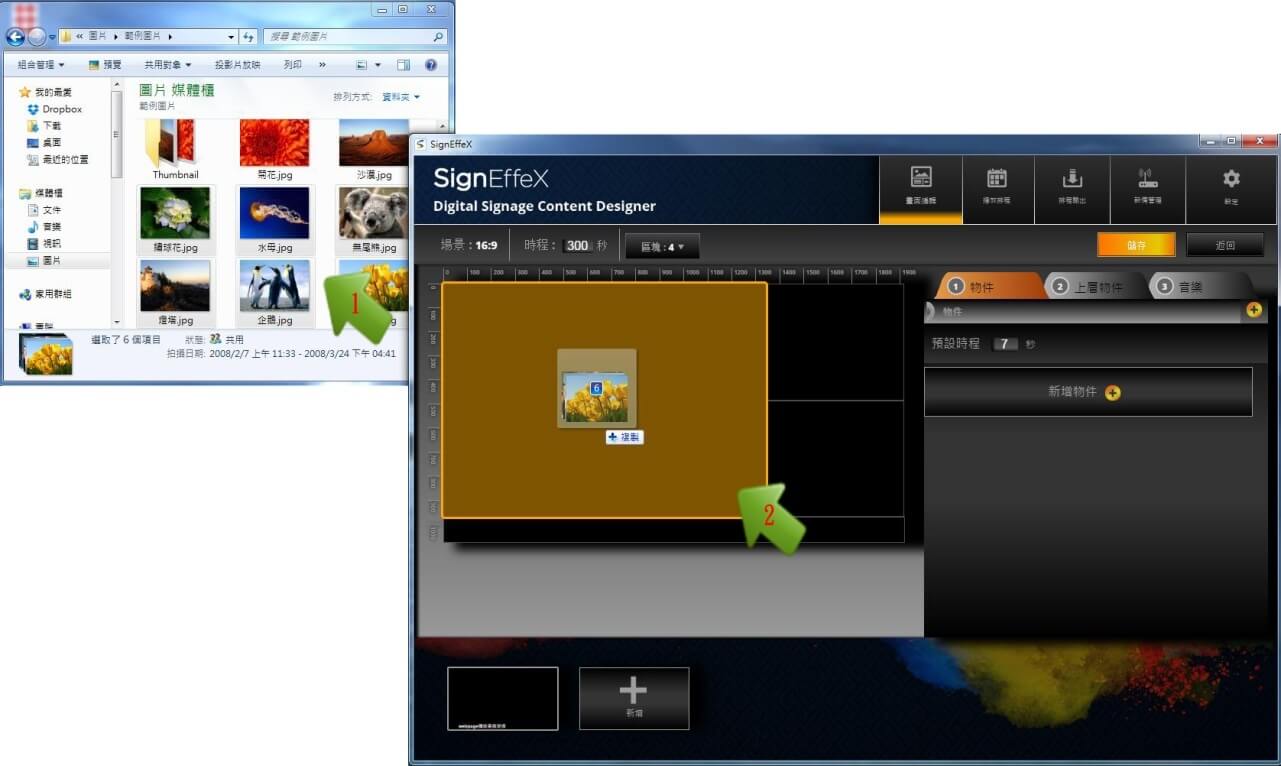The width and height of the screenshot is (1281, 766).
Task: Expand the 區塊 : 4 dropdown
Action: (x=662, y=246)
